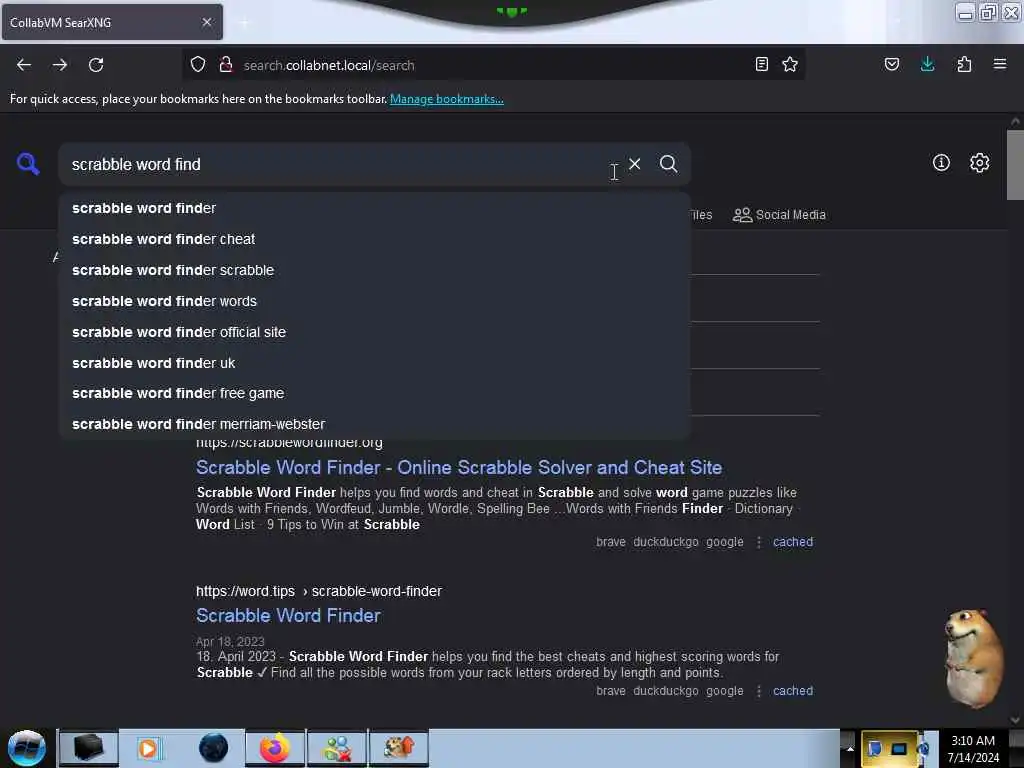Go forward using the browser forward arrow
This screenshot has height=768, width=1024.
pos(60,65)
